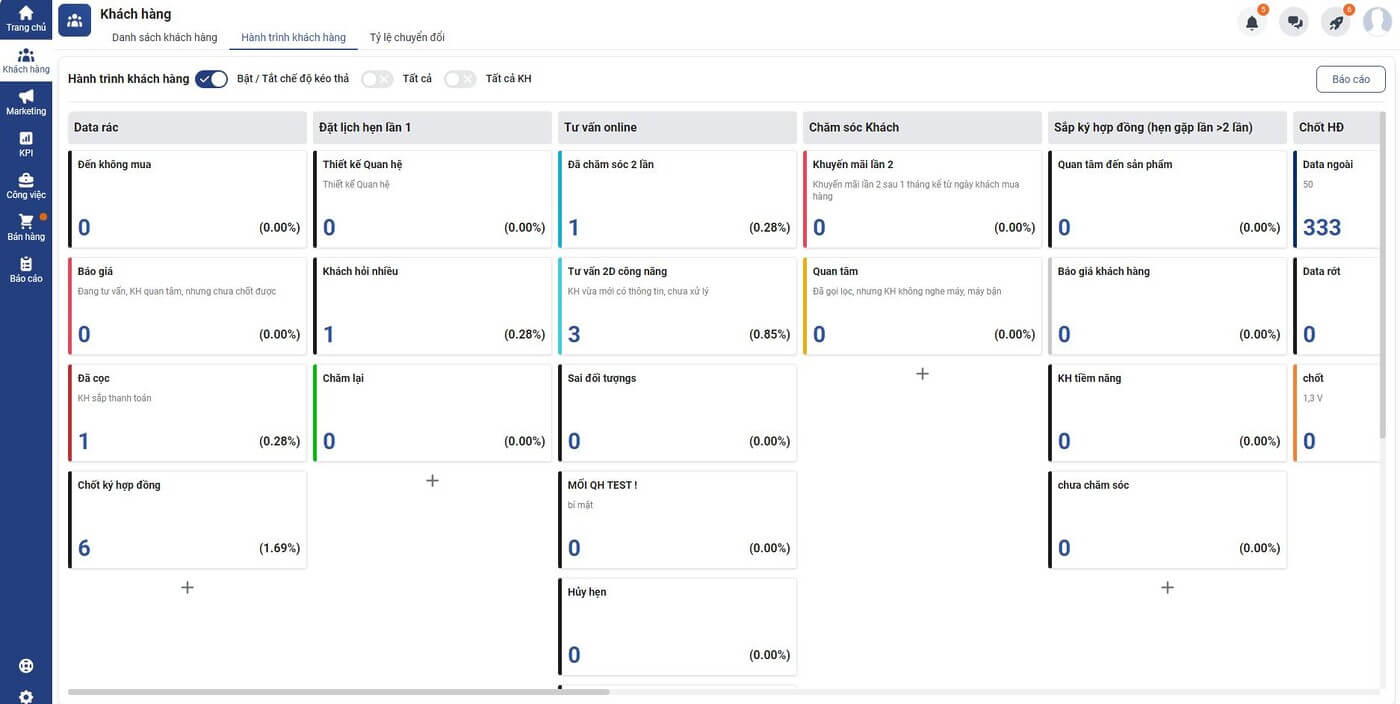Image resolution: width=1400 pixels, height=704 pixels.
Task: Toggle the drag-and-drop mode switch
Action: point(212,79)
